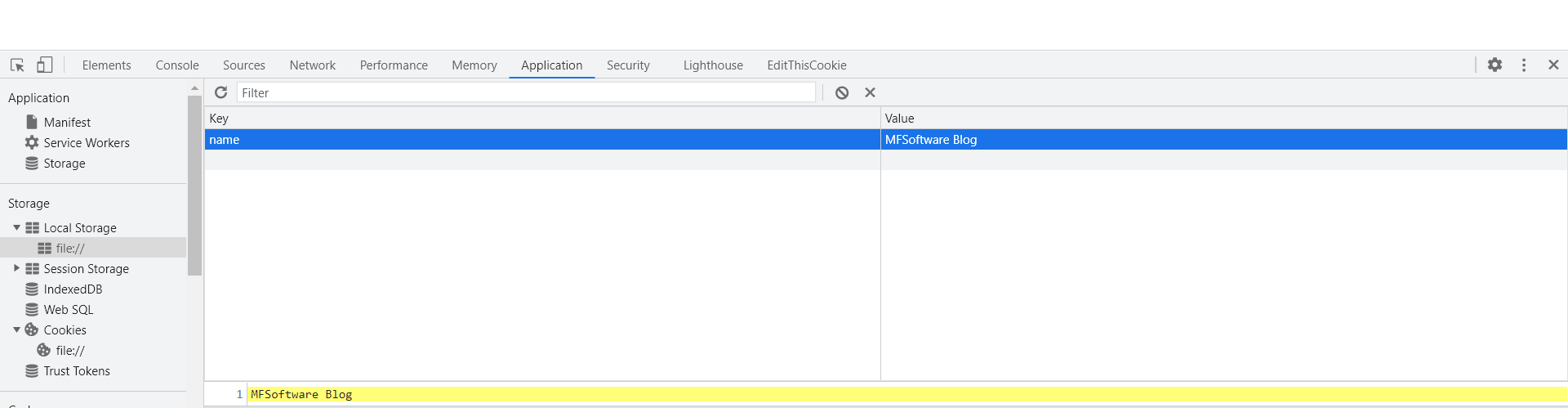Image resolution: width=1568 pixels, height=408 pixels.
Task: Open the IndexedDB storage item
Action: point(73,289)
